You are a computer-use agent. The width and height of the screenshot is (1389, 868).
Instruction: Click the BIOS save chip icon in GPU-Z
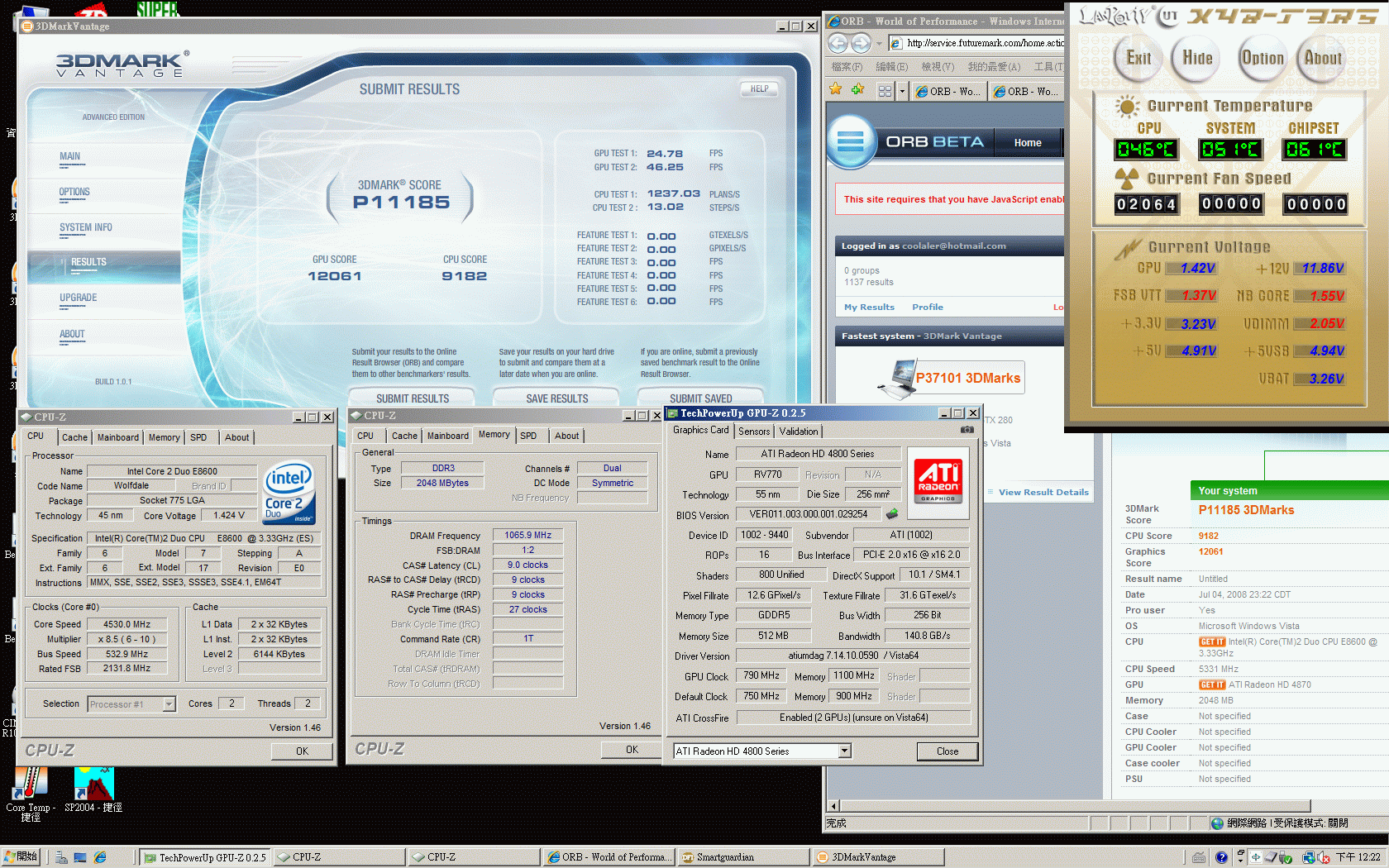coord(892,514)
